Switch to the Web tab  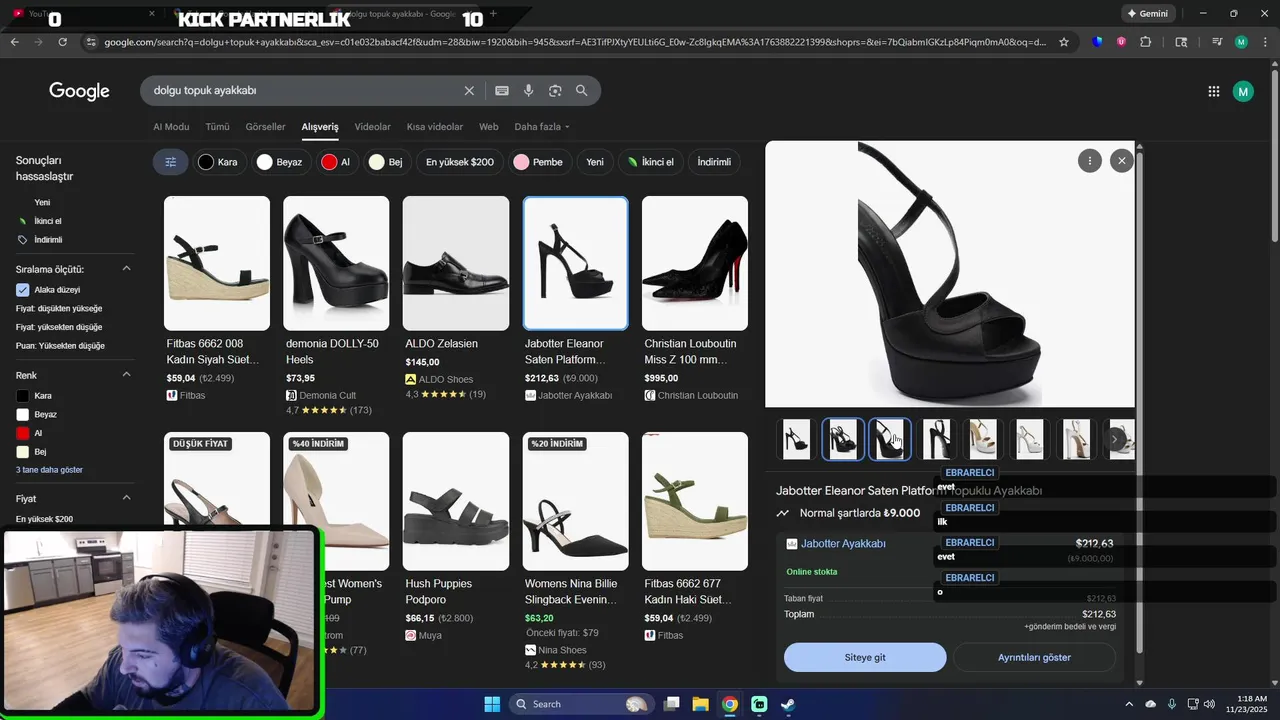pyautogui.click(x=488, y=127)
